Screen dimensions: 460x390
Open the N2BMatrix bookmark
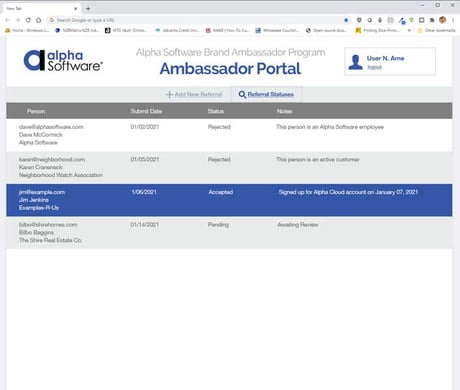click(77, 30)
